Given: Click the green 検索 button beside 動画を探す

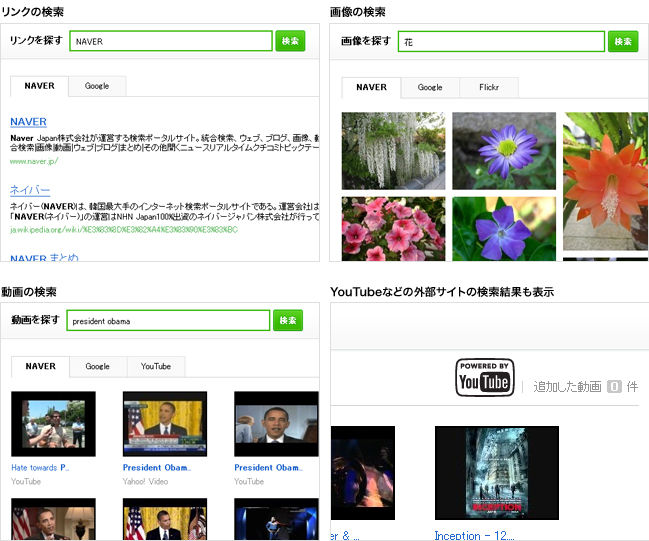Looking at the screenshot, I should pyautogui.click(x=288, y=320).
